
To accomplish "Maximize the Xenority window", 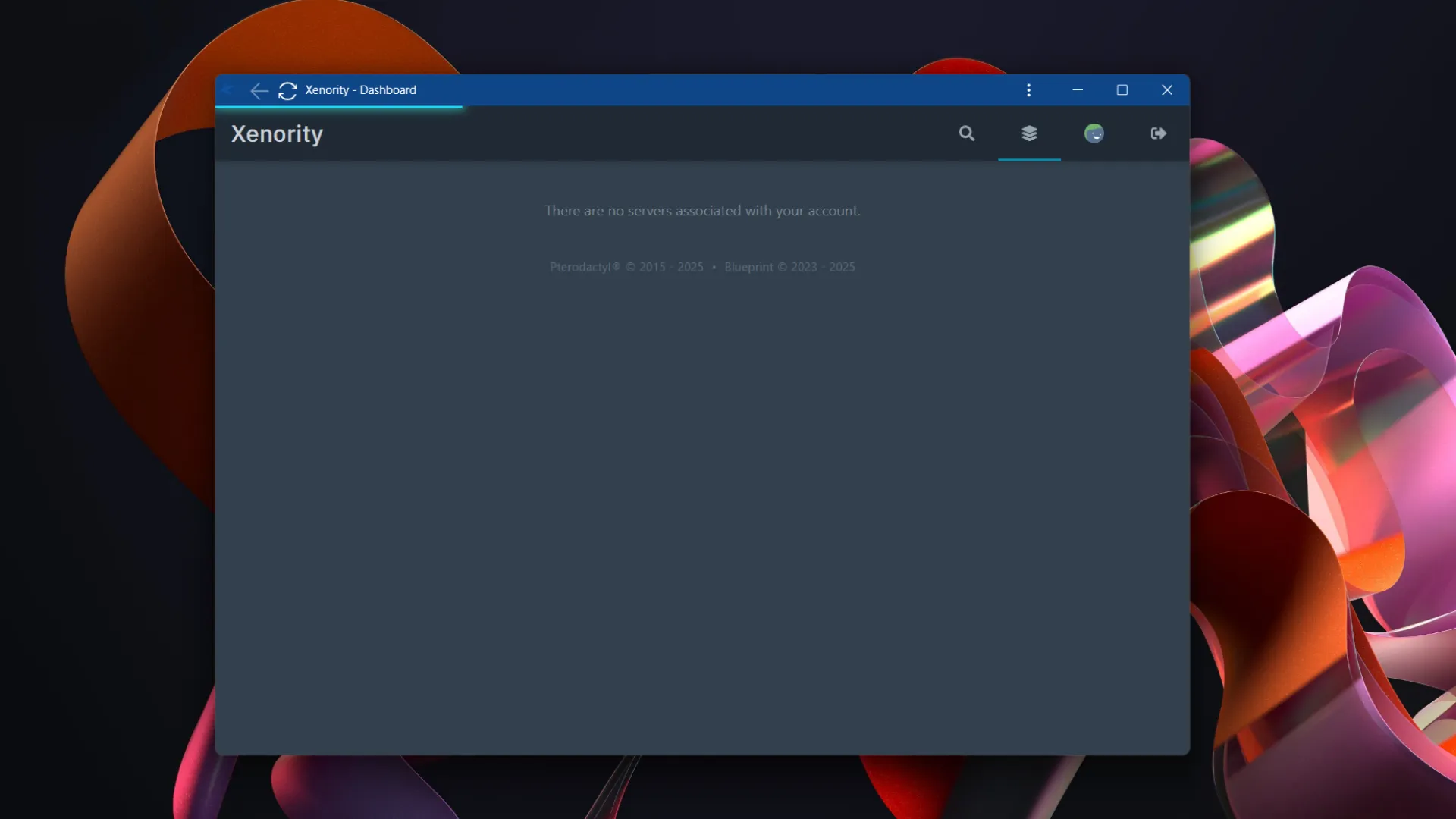I will [1122, 90].
